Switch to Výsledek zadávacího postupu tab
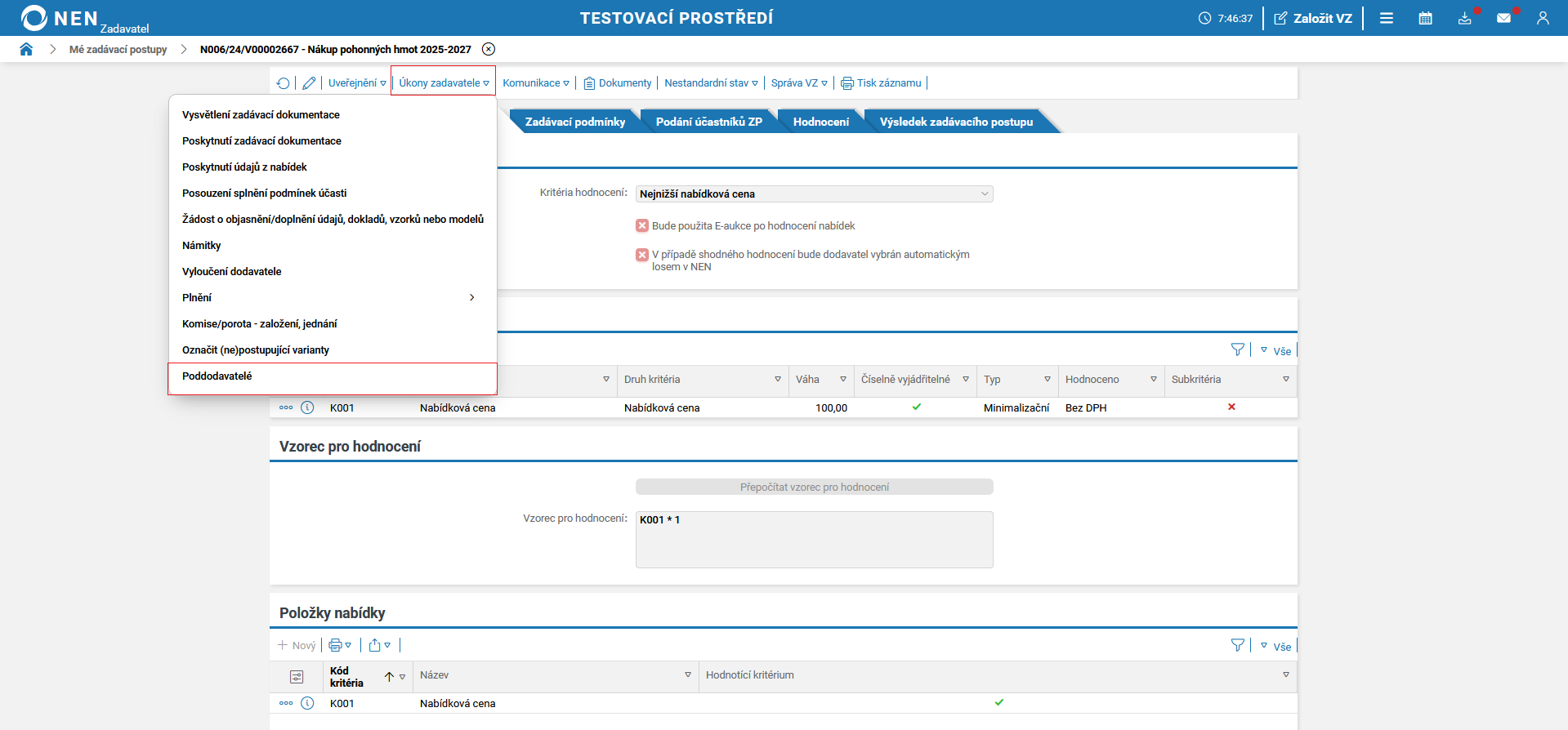The width and height of the screenshot is (1568, 730). (956, 122)
